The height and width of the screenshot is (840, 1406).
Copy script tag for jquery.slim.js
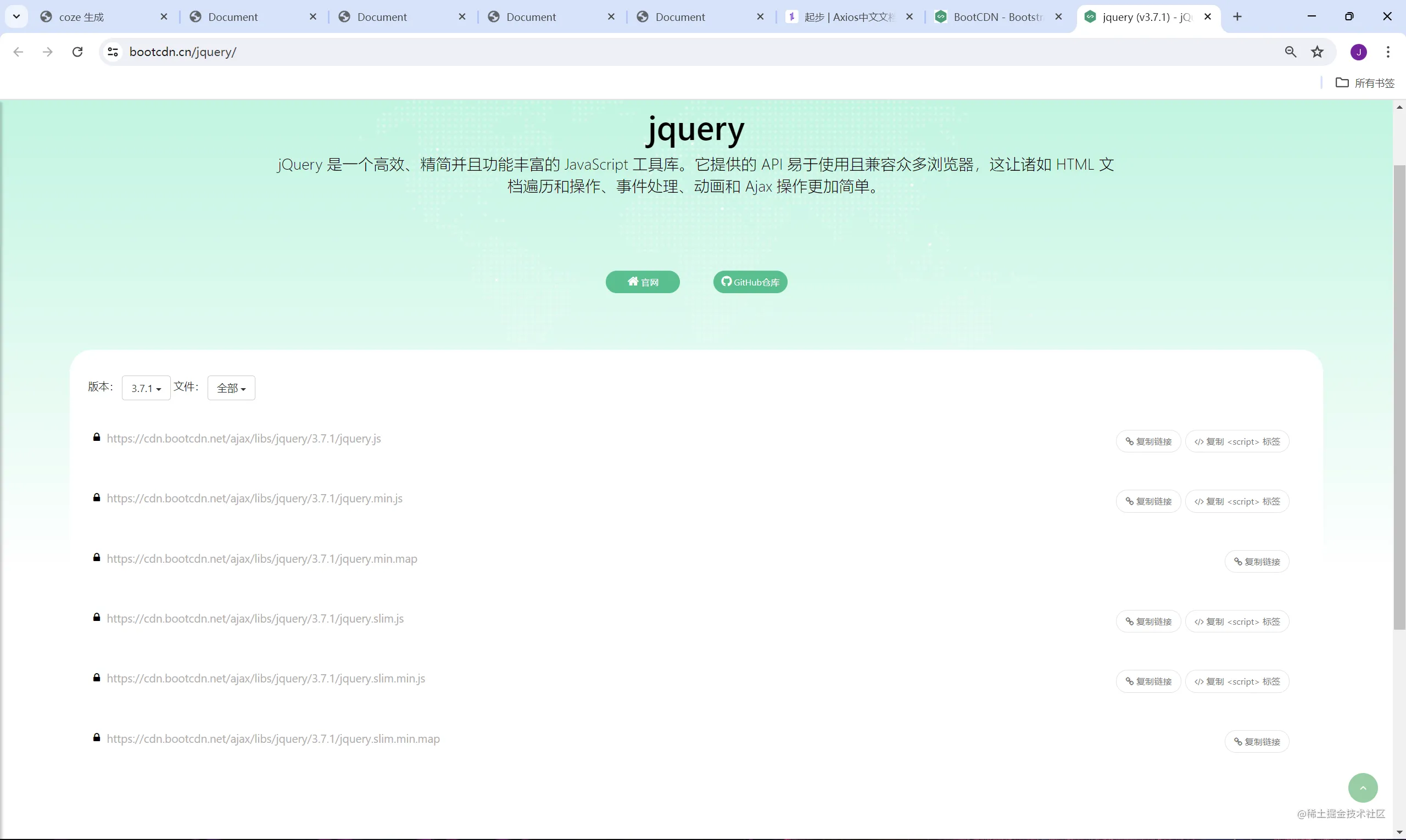[1237, 621]
